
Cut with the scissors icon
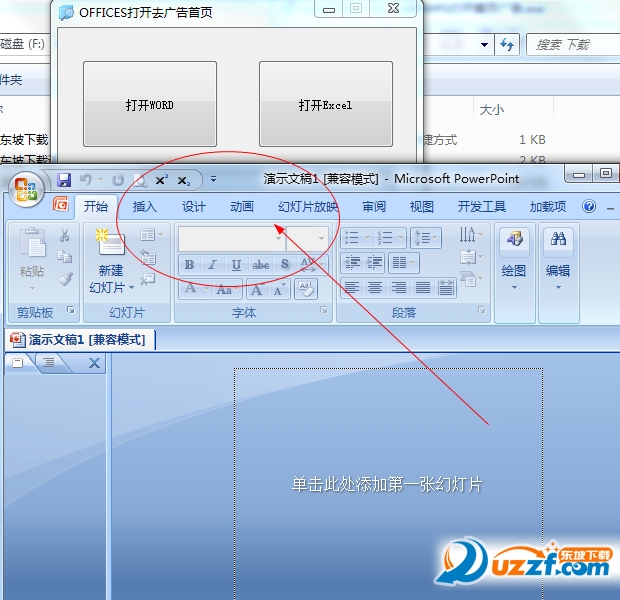pos(64,235)
